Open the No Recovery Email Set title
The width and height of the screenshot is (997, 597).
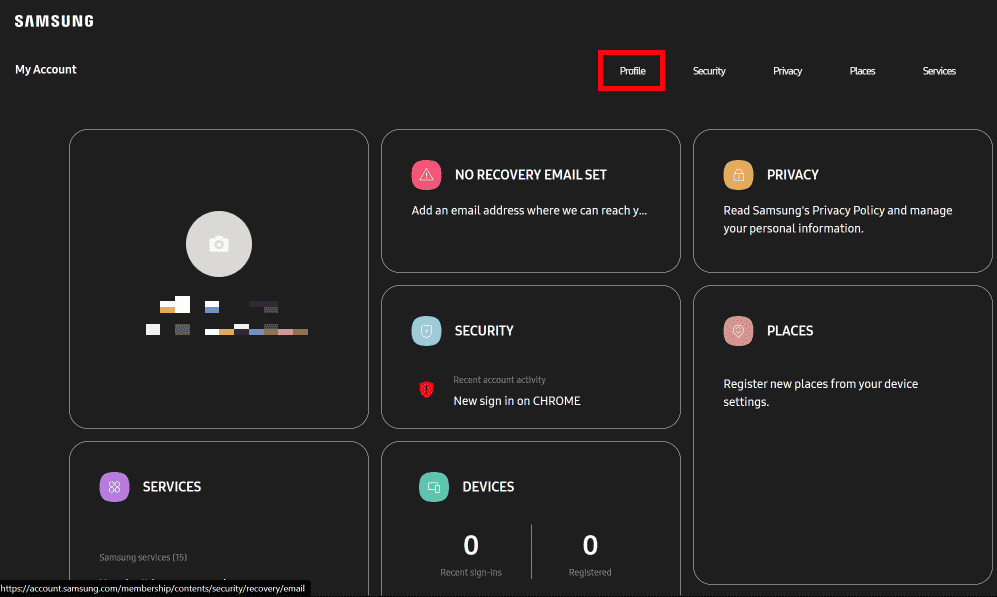pyautogui.click(x=531, y=175)
